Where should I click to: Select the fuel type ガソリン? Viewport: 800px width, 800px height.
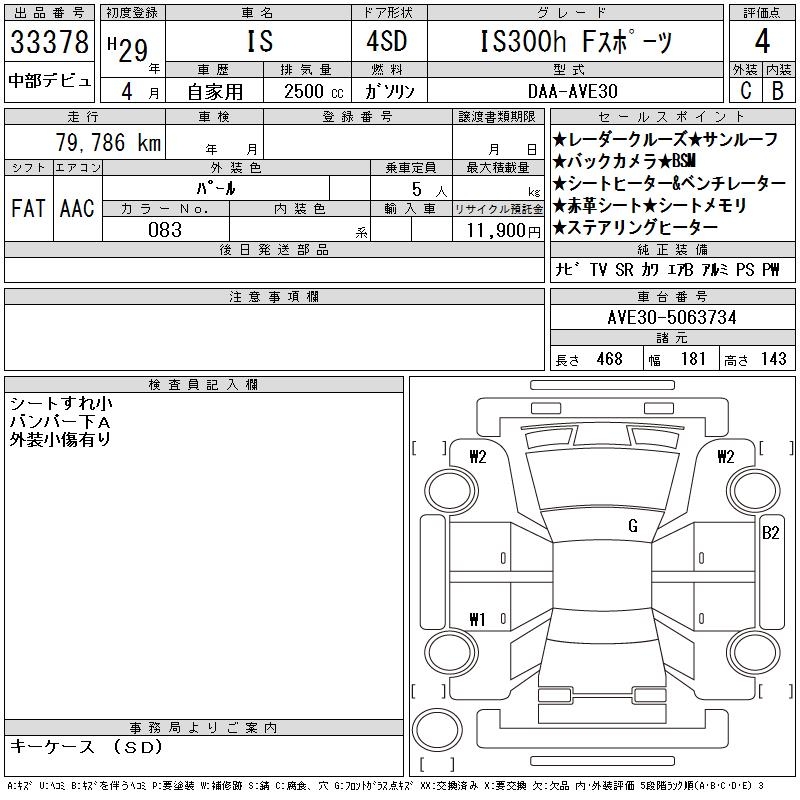[x=389, y=91]
